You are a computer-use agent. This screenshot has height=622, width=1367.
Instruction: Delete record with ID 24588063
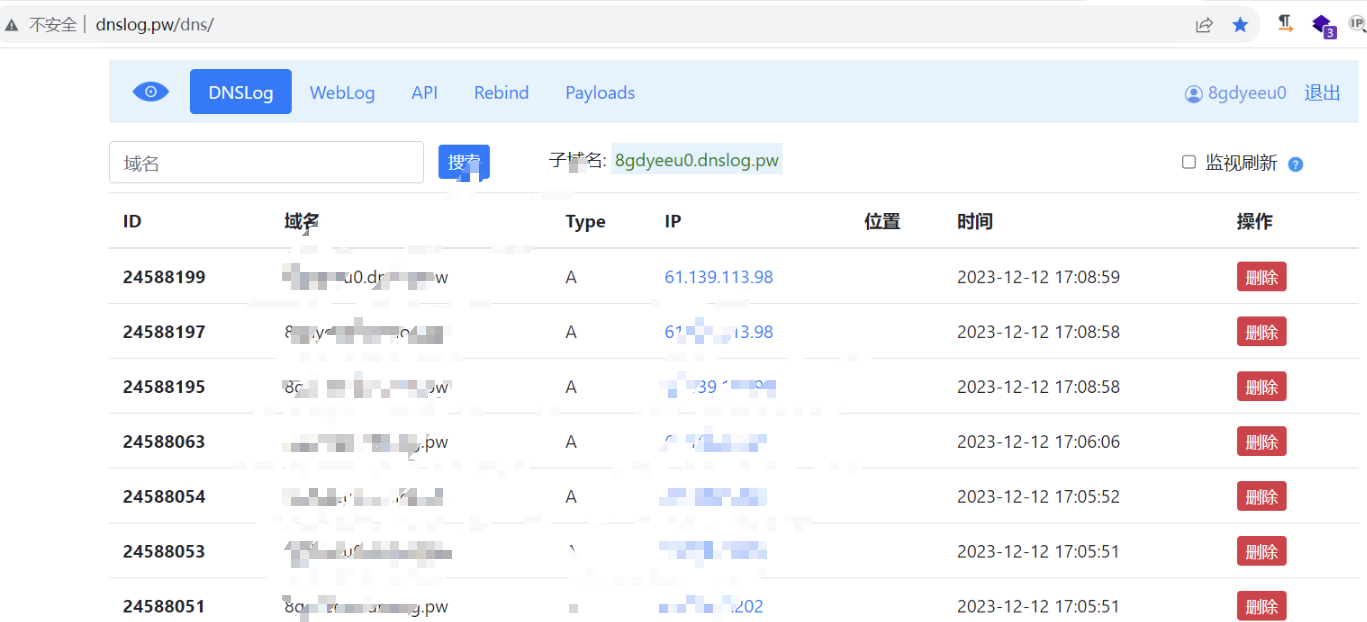(1261, 441)
